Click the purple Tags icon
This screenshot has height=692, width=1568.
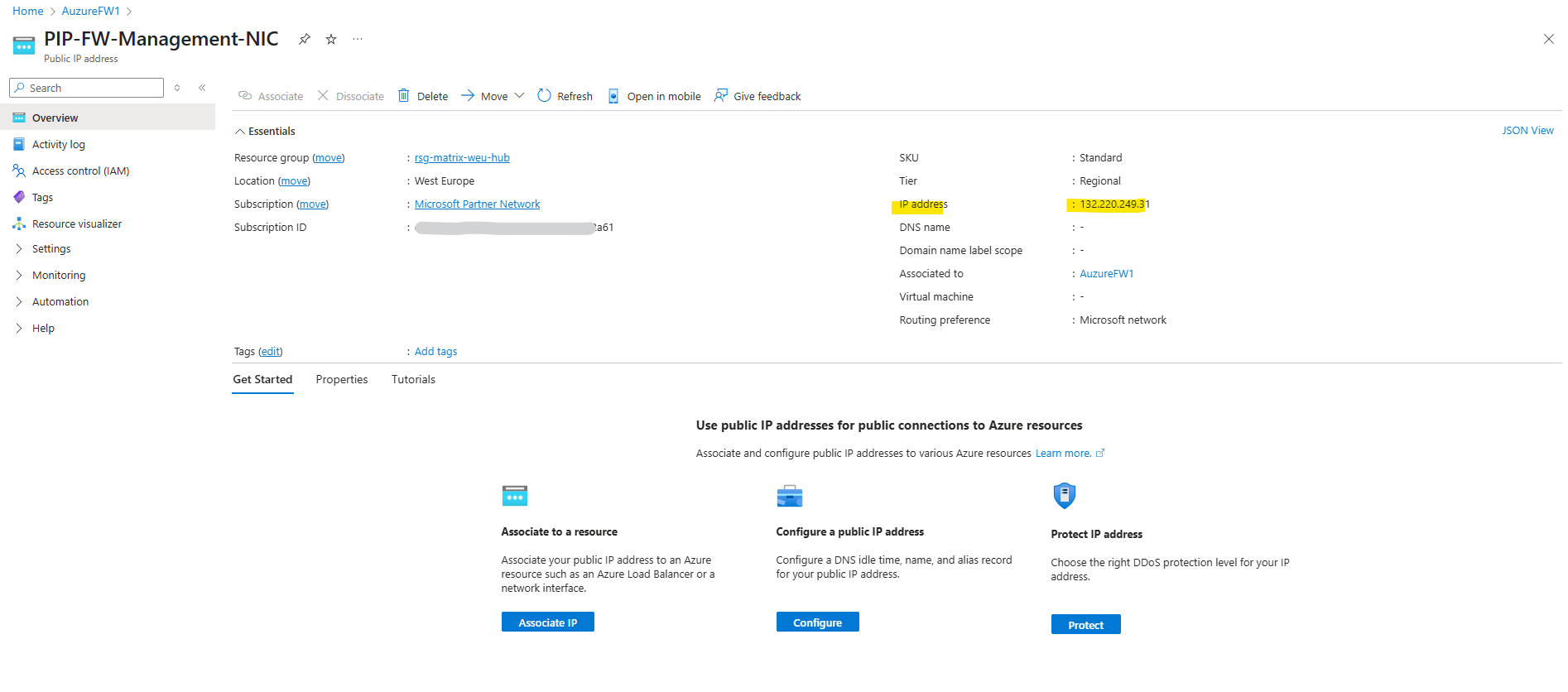pos(19,197)
